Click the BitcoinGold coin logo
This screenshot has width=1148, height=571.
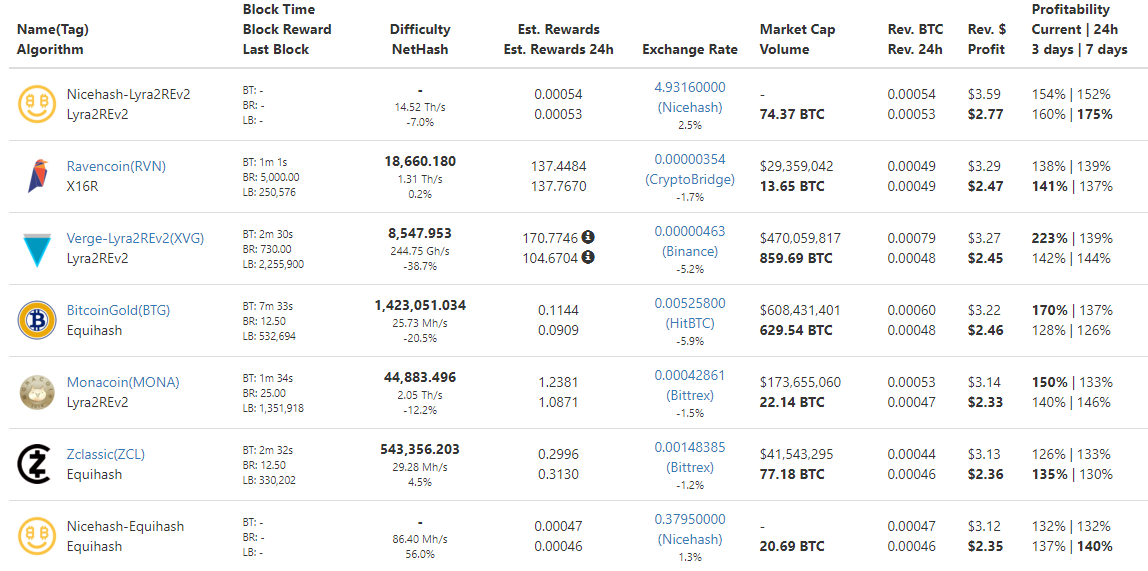(36, 320)
